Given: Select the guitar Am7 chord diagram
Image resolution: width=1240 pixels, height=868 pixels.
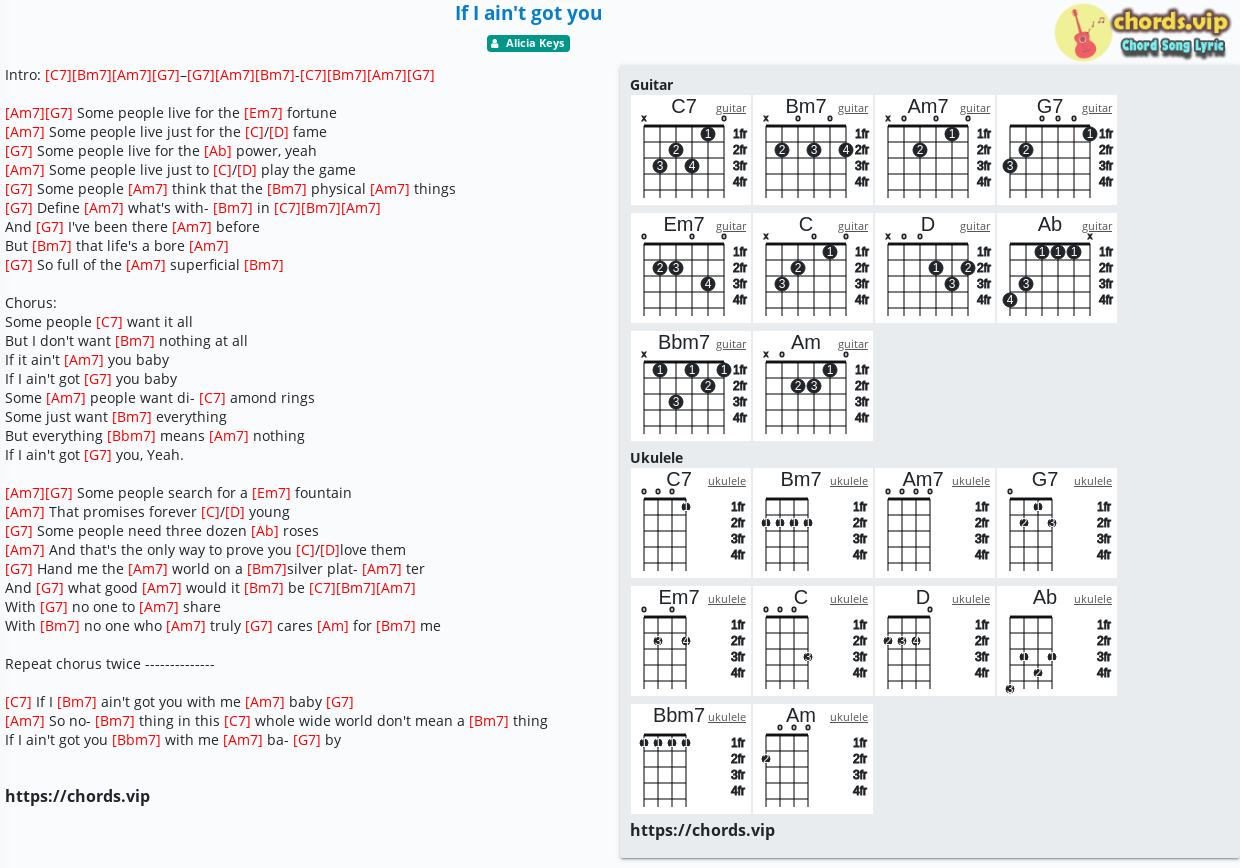Looking at the screenshot, I should coord(935,150).
